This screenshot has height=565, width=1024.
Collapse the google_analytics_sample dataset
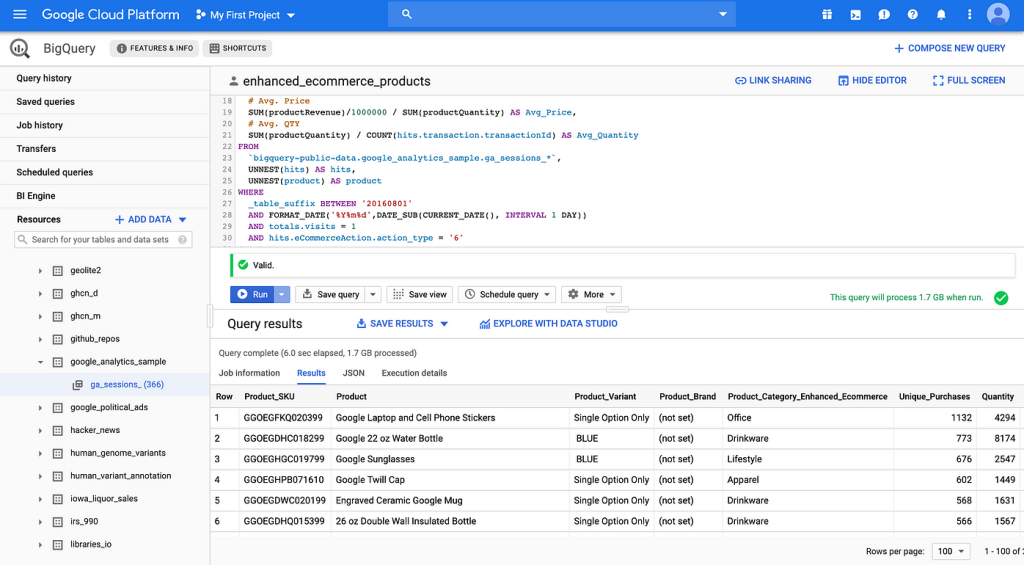40,362
